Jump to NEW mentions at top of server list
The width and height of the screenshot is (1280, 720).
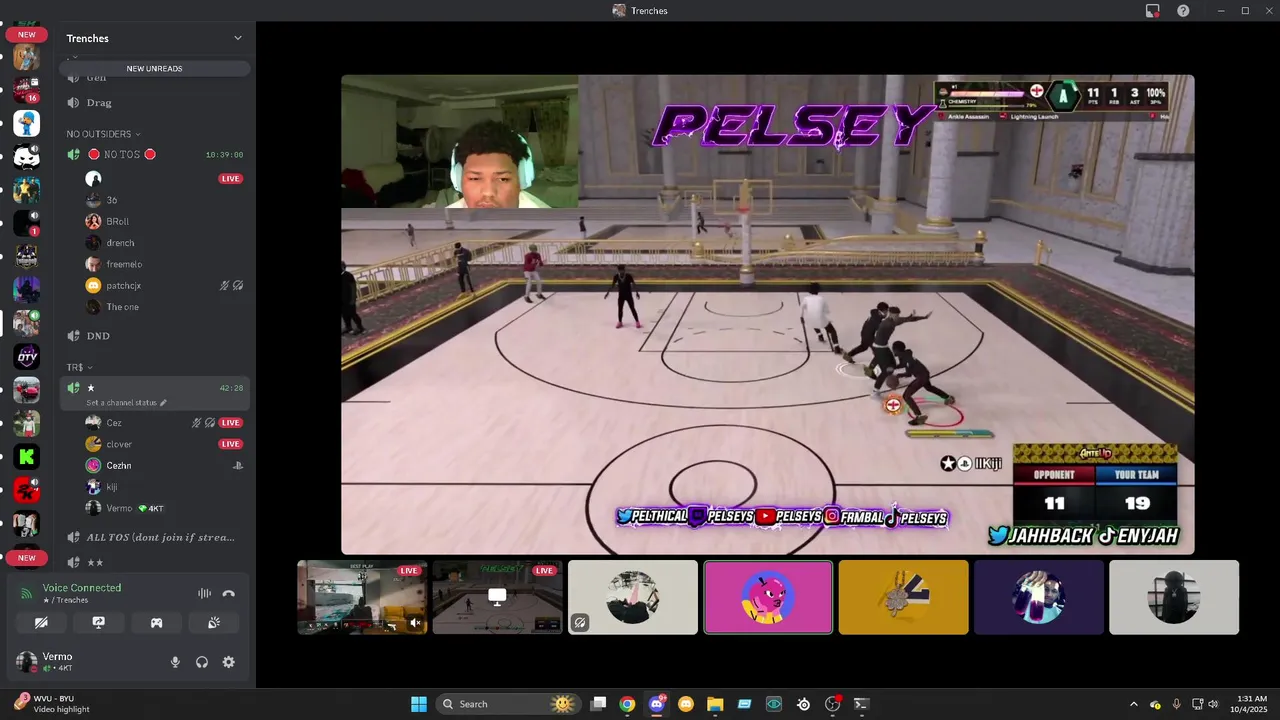pyautogui.click(x=26, y=35)
